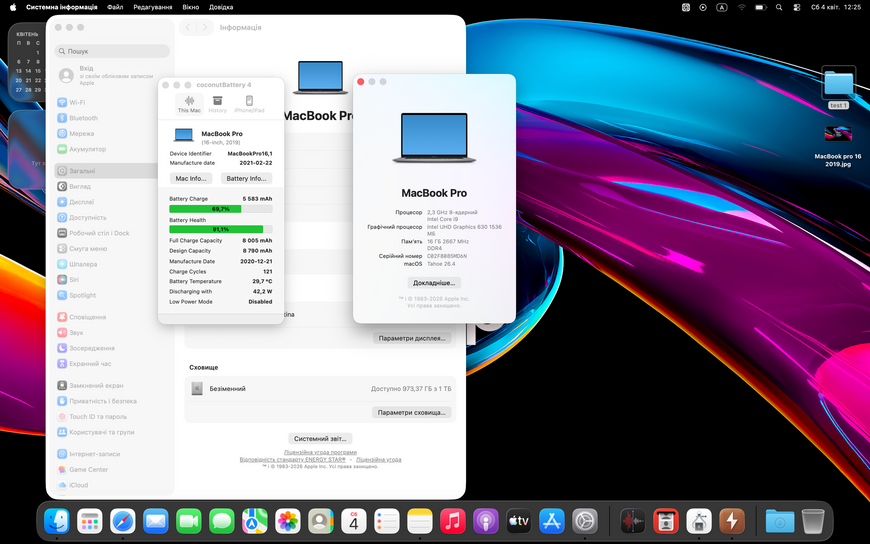Image resolution: width=870 pixels, height=544 pixels.
Task: Select Siri in the Settings sidebar
Action: click(x=107, y=280)
